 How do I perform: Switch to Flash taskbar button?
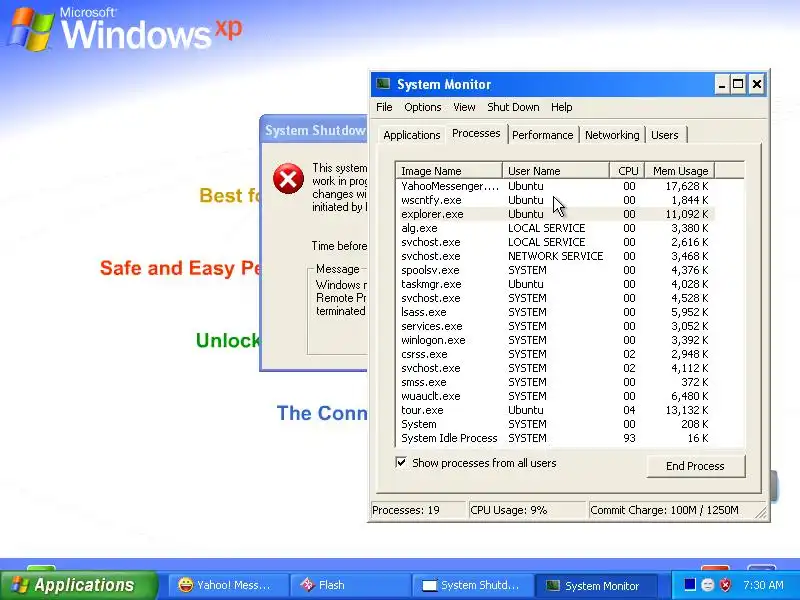pos(351,585)
